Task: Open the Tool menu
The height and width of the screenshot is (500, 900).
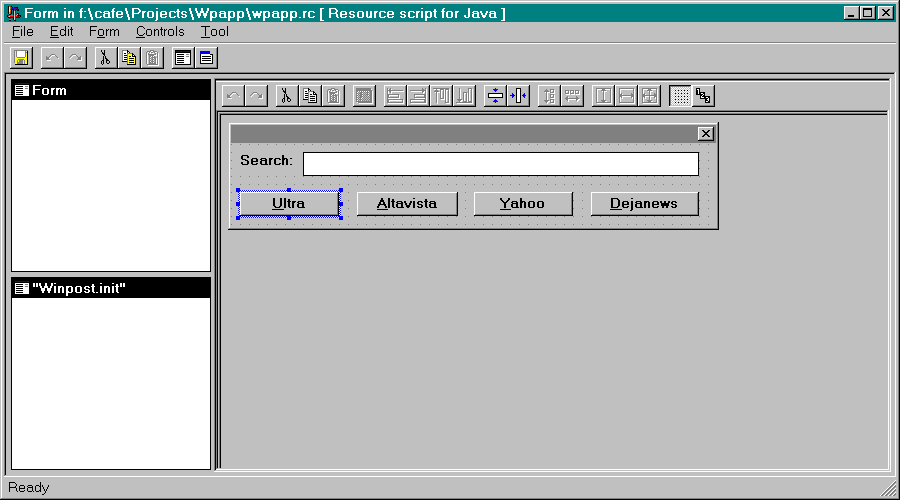Action: 215,32
